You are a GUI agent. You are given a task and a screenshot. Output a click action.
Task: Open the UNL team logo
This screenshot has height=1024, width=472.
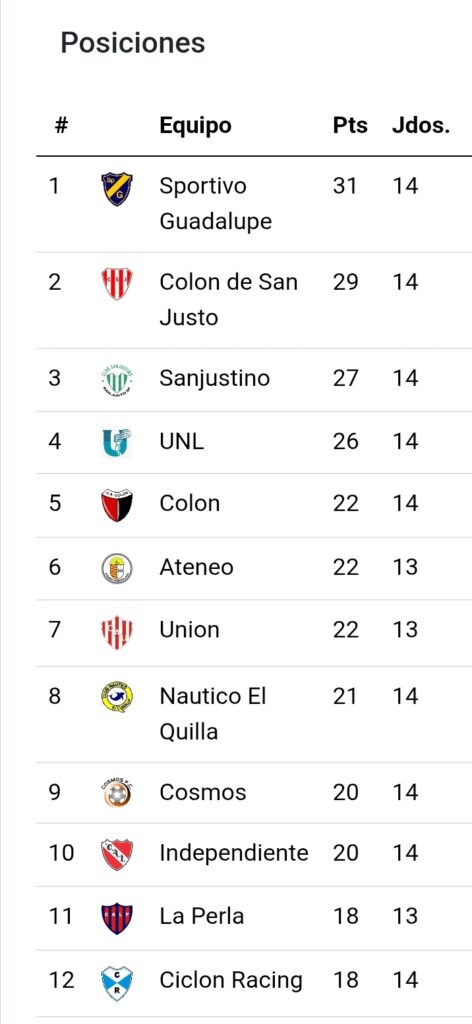click(117, 442)
